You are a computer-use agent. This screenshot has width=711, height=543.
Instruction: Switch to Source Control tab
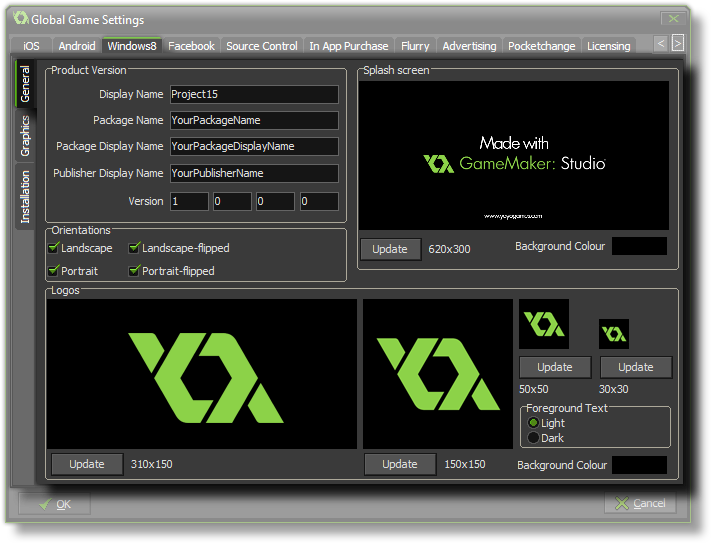262,46
